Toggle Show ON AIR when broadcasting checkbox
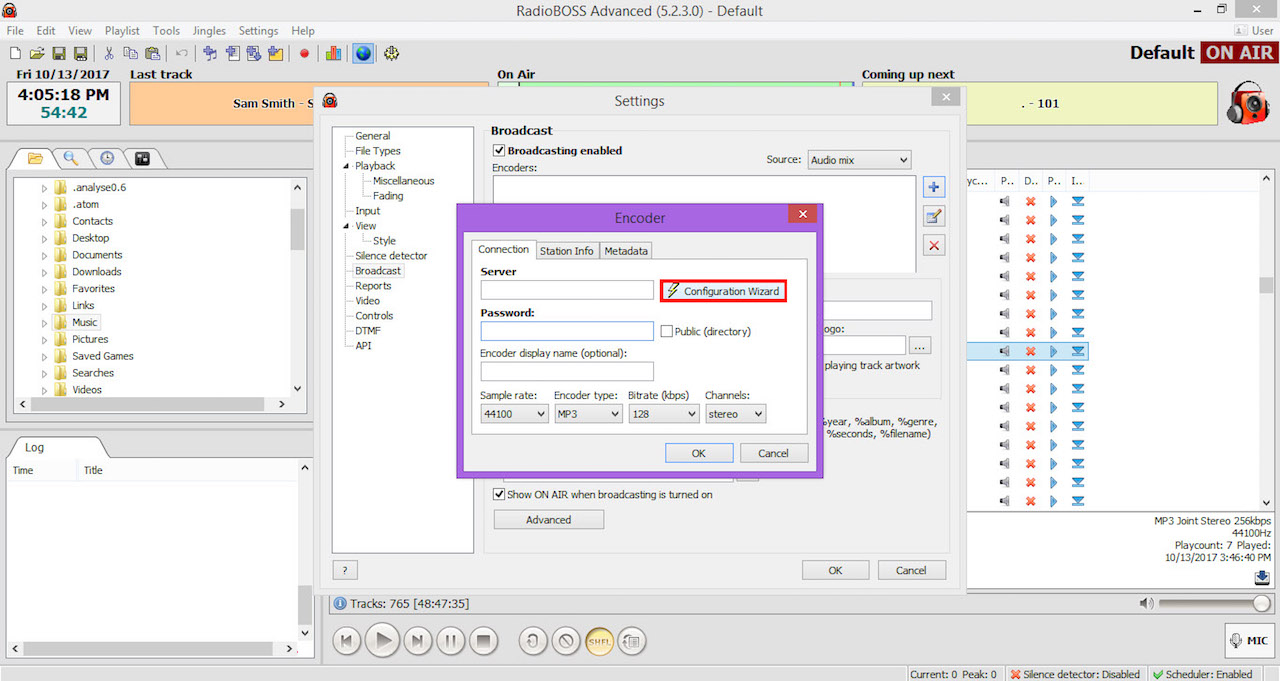The width and height of the screenshot is (1280, 681). tap(500, 494)
